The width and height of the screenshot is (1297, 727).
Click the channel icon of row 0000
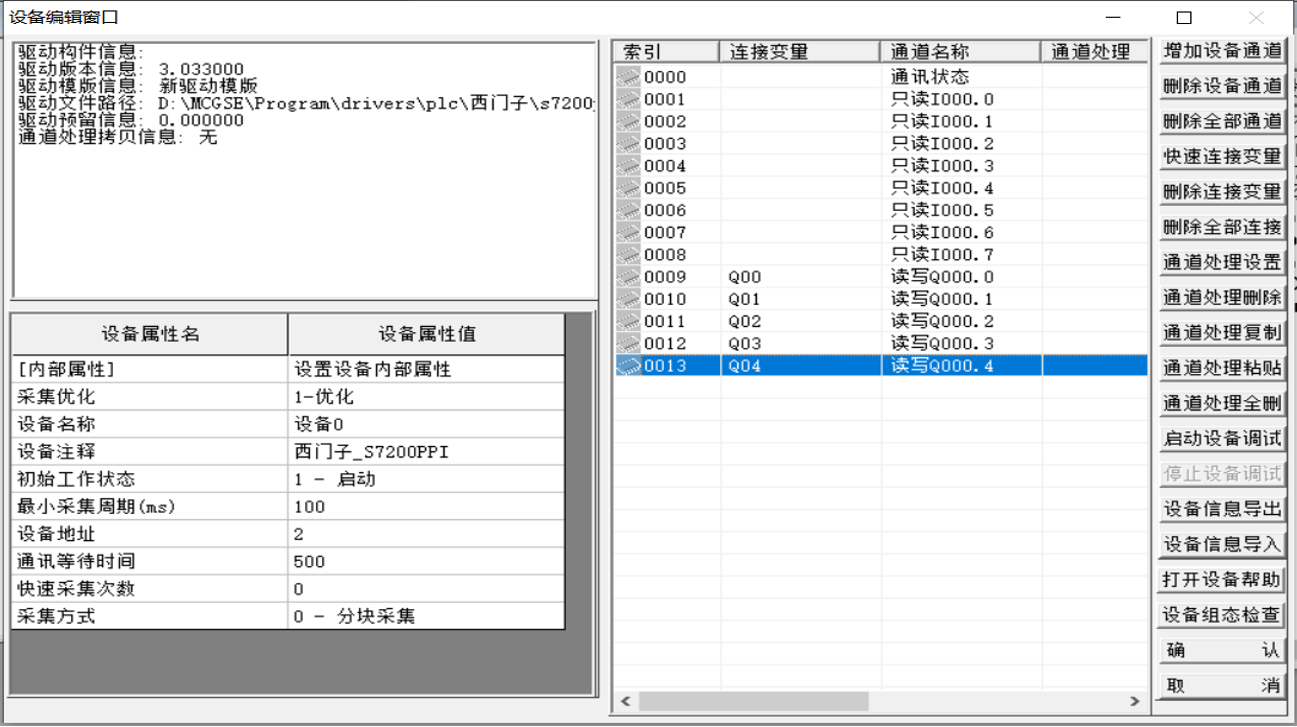pos(628,77)
